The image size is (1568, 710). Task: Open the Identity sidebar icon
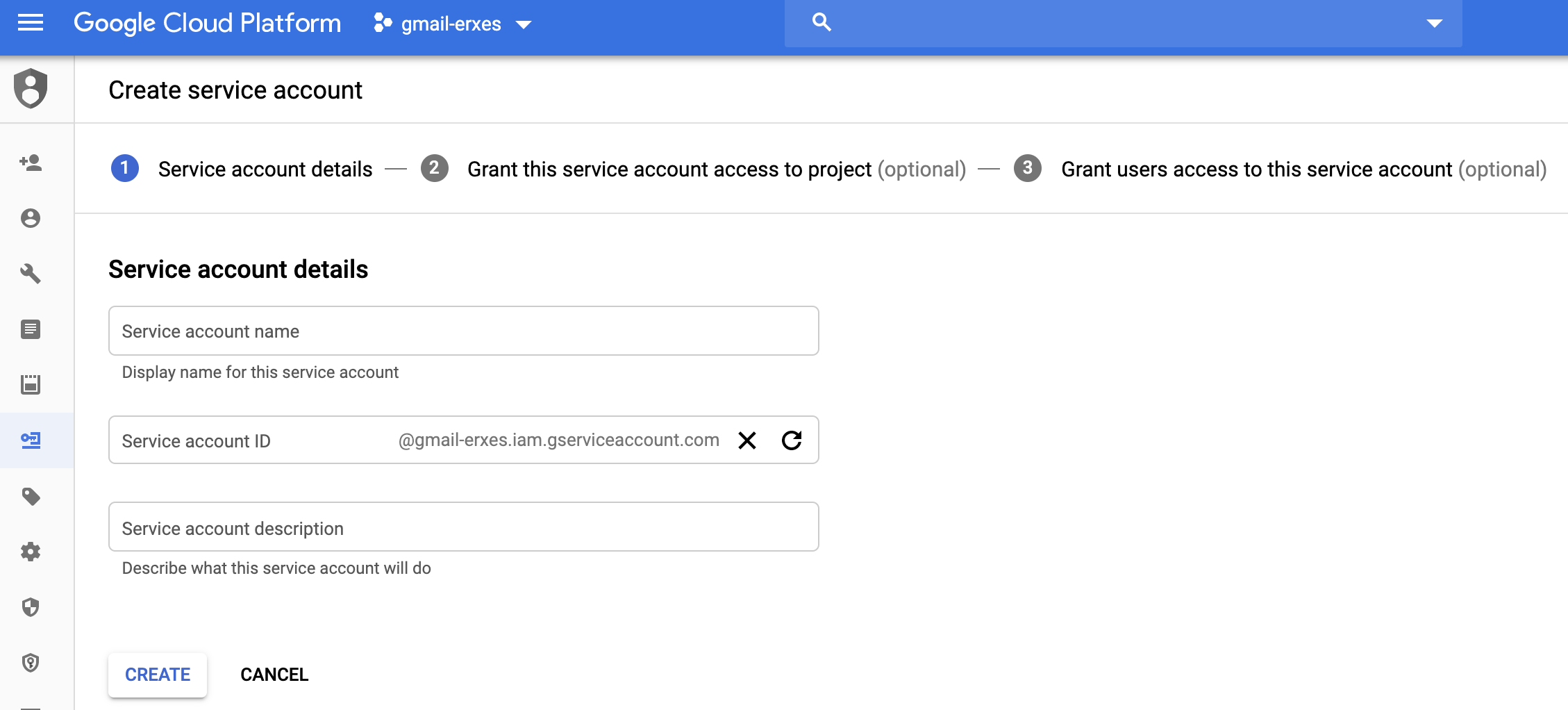(x=31, y=218)
